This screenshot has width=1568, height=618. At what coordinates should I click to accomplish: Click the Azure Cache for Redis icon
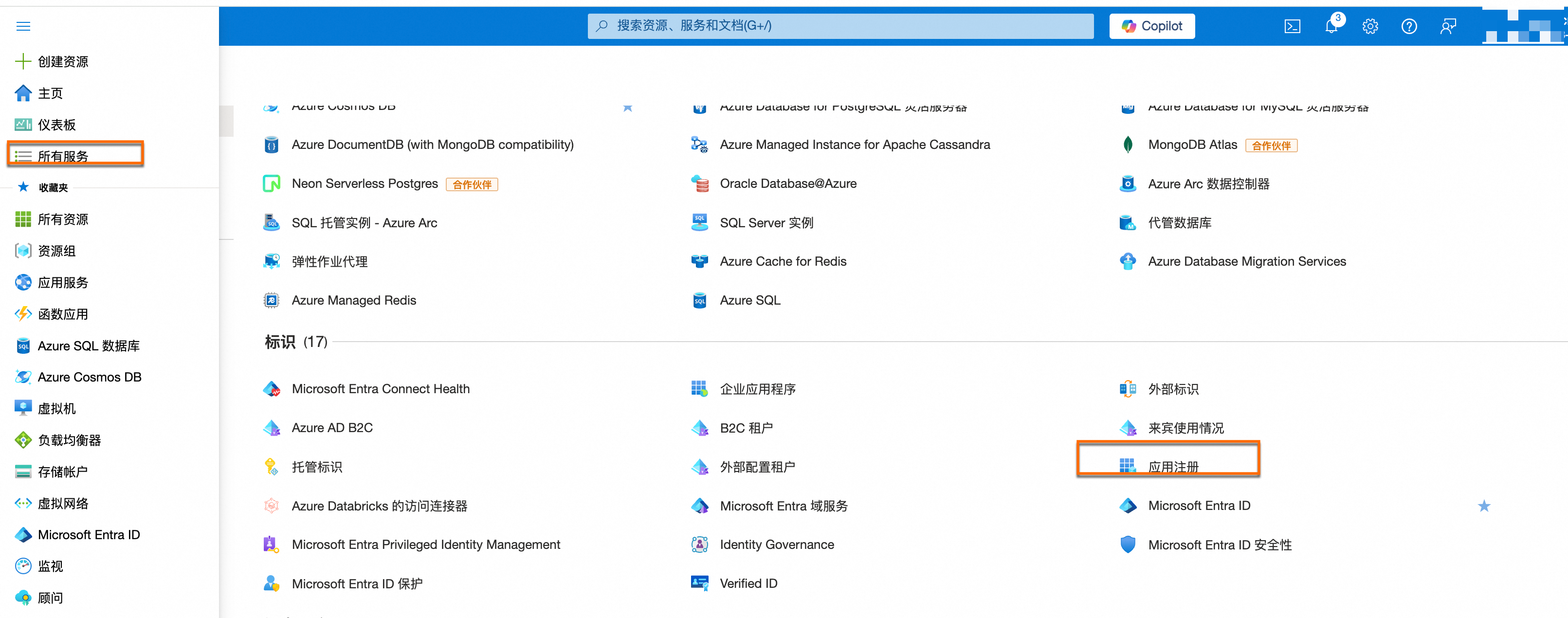[x=699, y=261]
